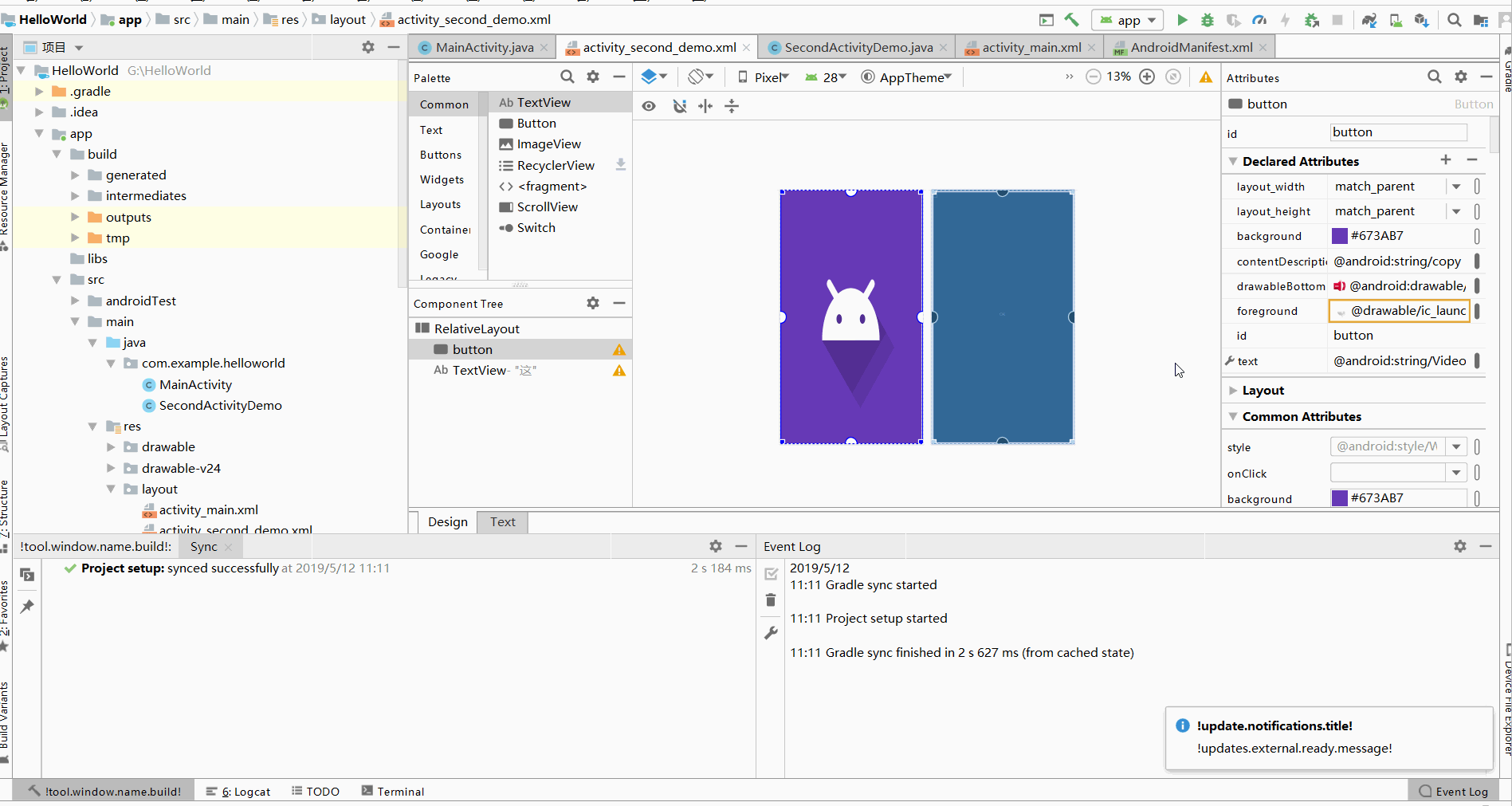Click Common Attributes background color swatch

[1340, 498]
